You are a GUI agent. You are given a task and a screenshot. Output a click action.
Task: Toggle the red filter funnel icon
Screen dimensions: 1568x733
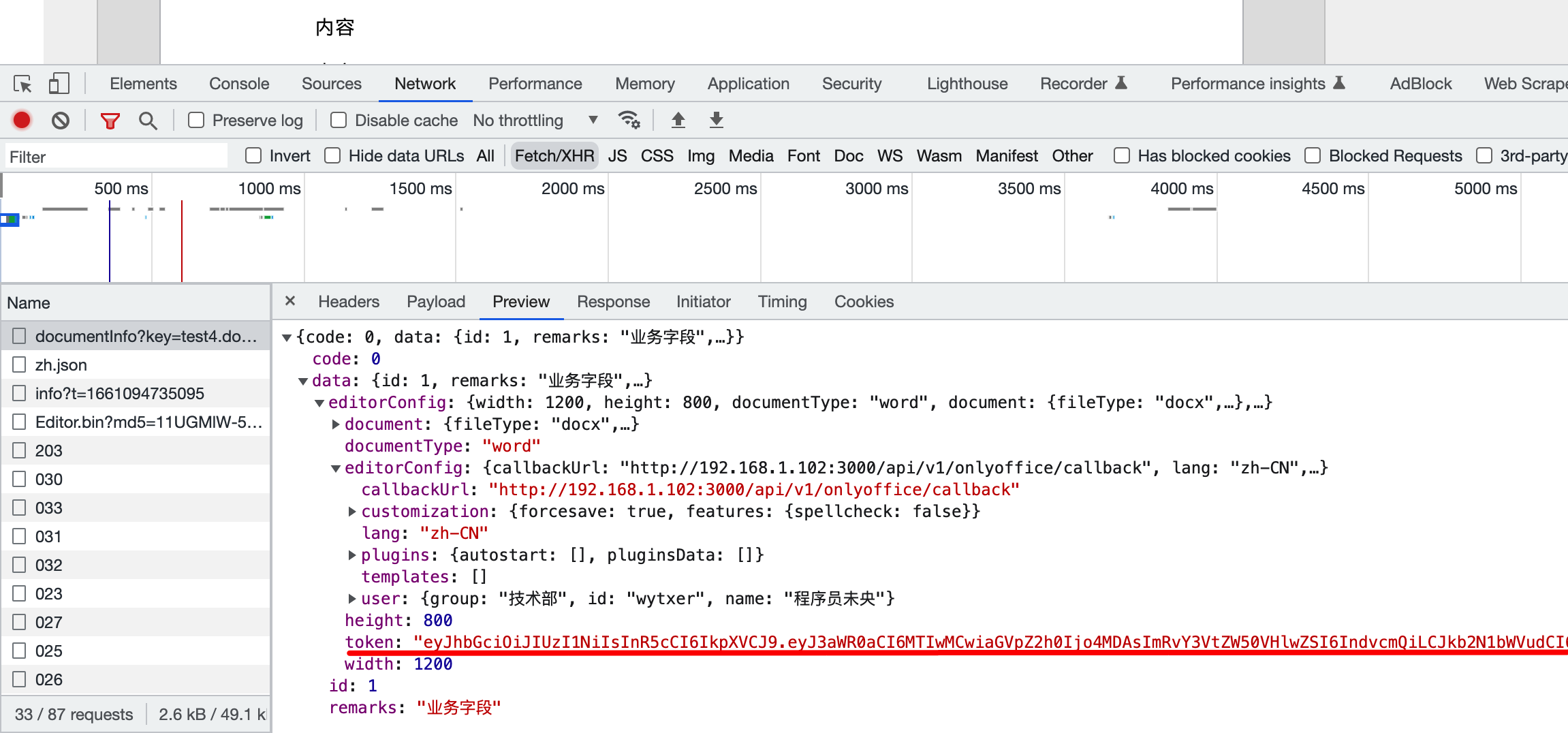110,121
